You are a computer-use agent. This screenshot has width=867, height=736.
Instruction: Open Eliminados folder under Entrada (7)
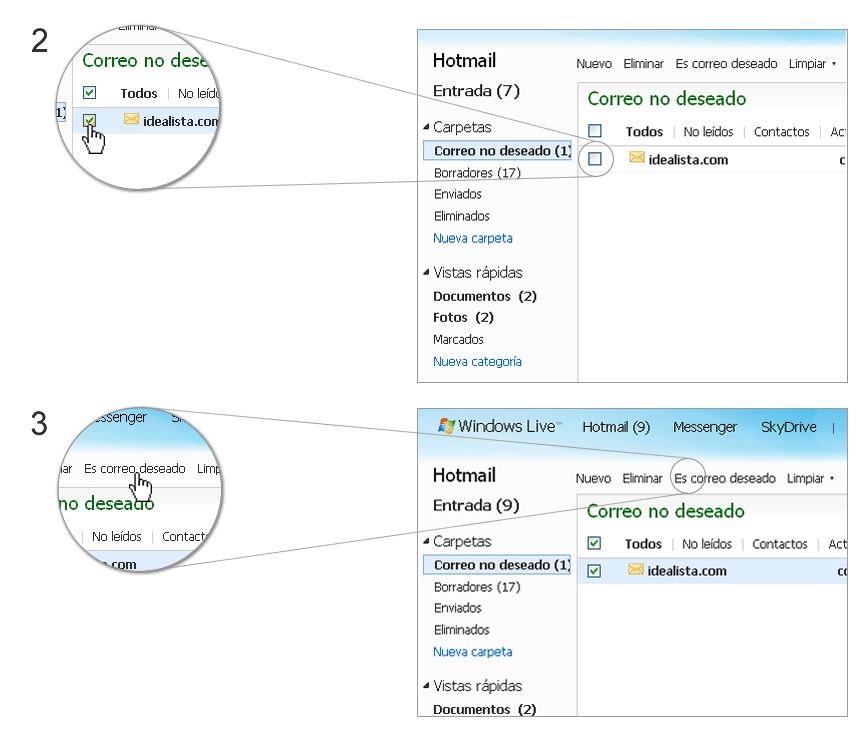coord(462,216)
